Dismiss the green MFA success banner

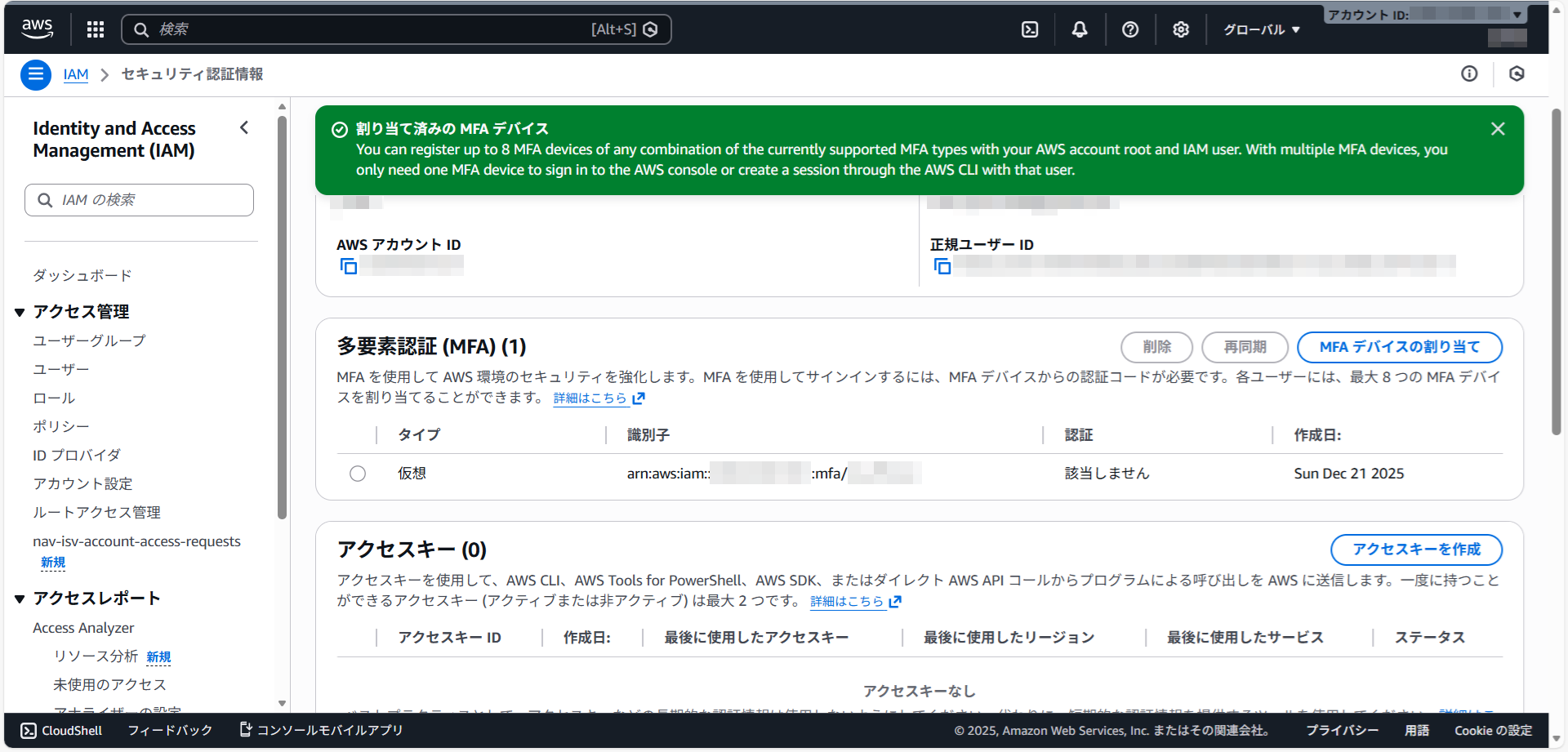click(1498, 129)
